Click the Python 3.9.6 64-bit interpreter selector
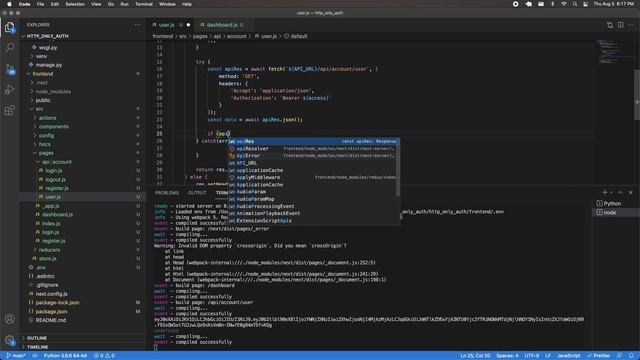 click(x=65, y=356)
